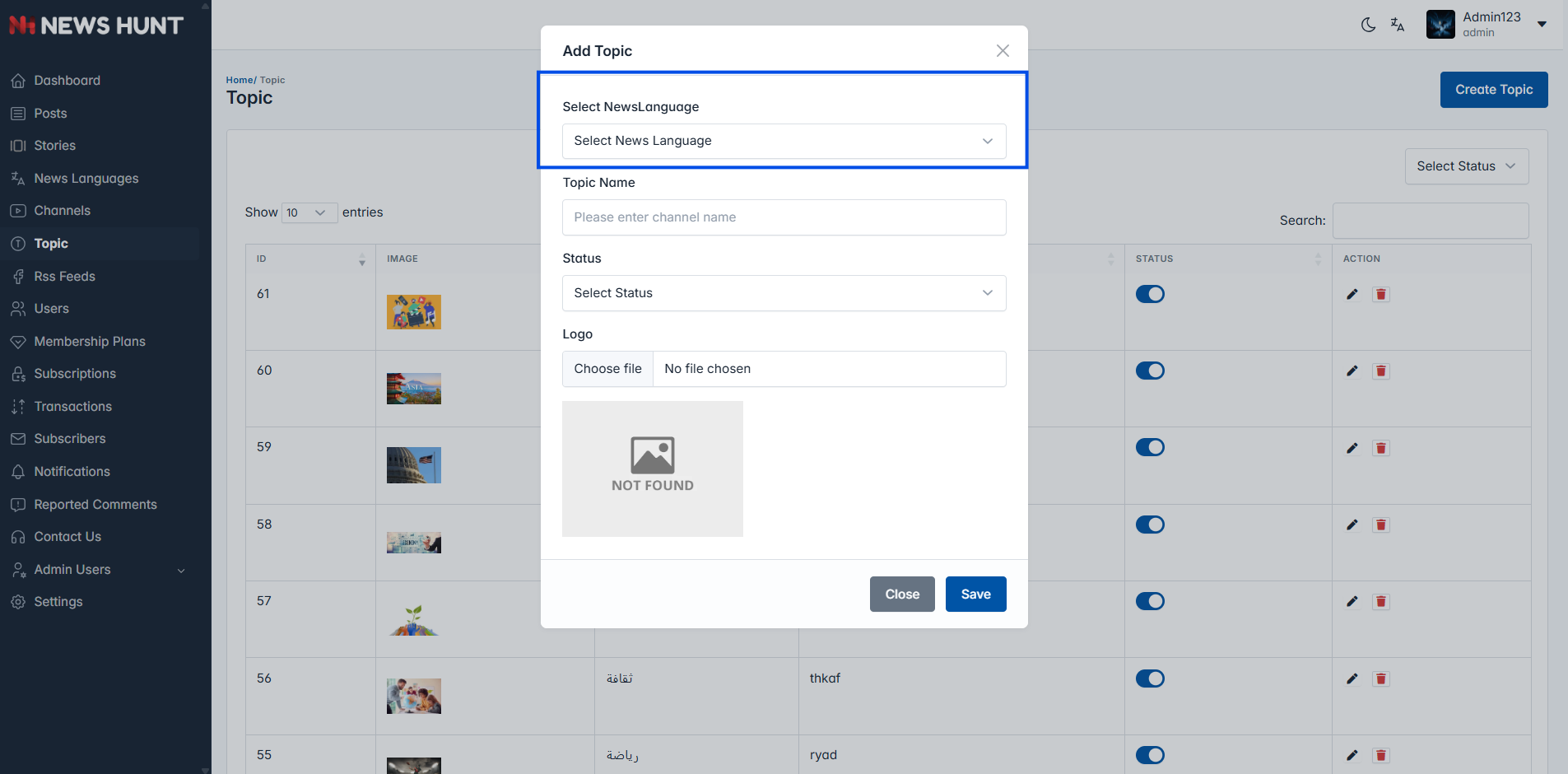Delete topic row 59 with trash icon

[x=1381, y=448]
